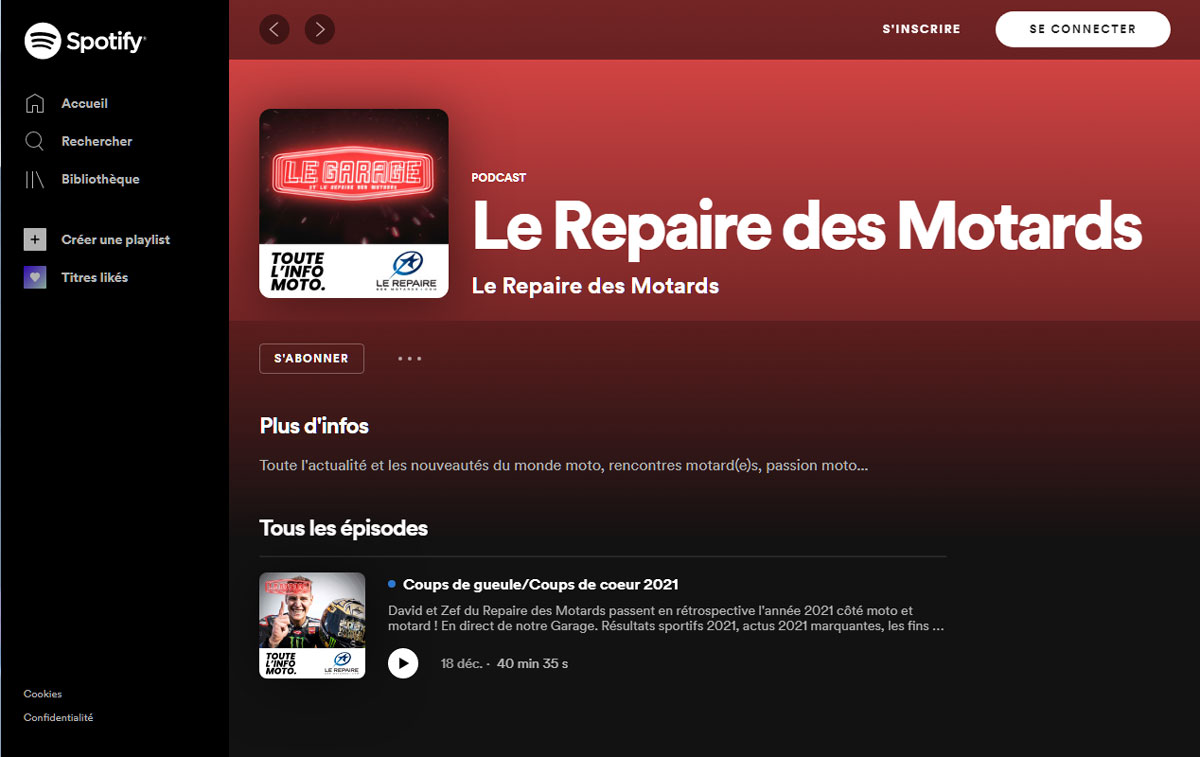Open the three-dots more options menu

[410, 358]
